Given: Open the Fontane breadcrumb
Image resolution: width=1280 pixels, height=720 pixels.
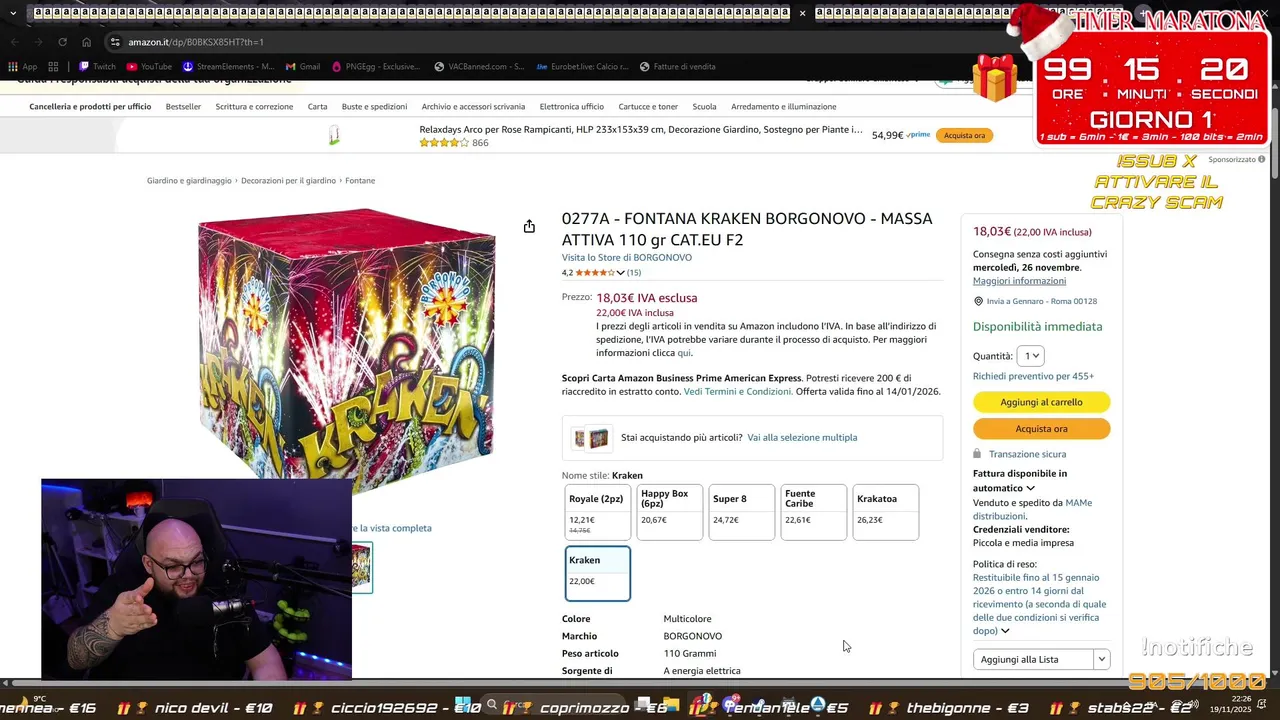Looking at the screenshot, I should coord(360,181).
